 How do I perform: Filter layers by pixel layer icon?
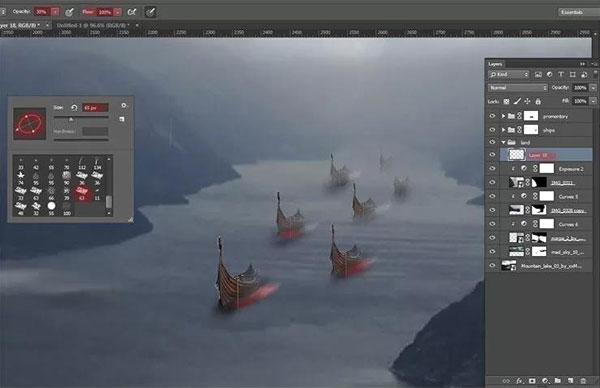[538, 75]
